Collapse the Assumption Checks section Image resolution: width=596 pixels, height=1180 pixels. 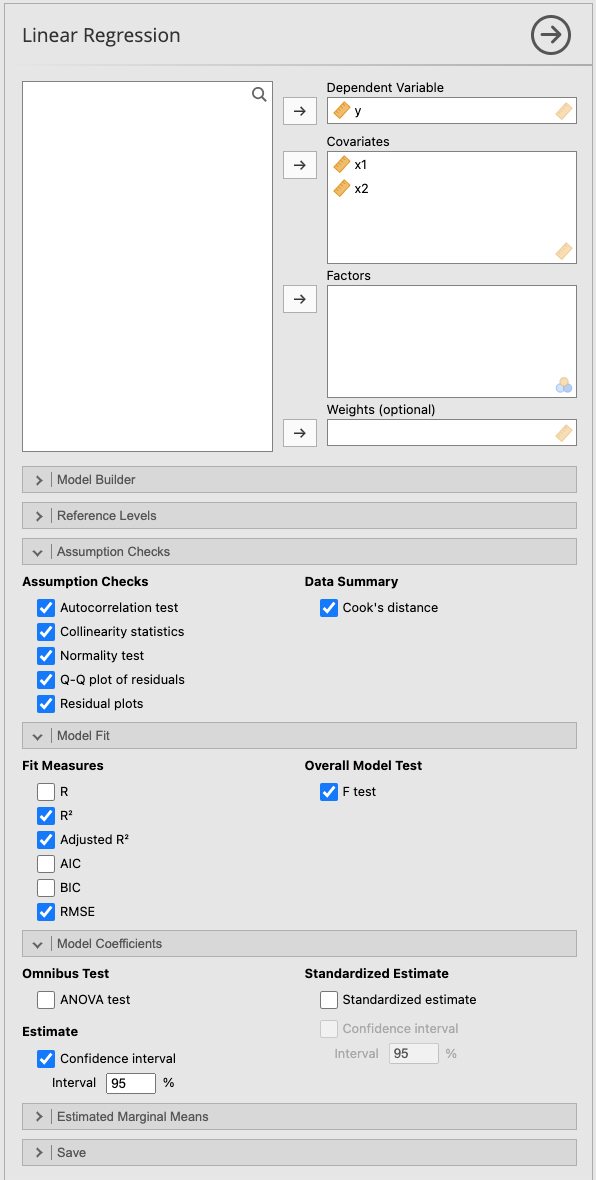point(37,551)
